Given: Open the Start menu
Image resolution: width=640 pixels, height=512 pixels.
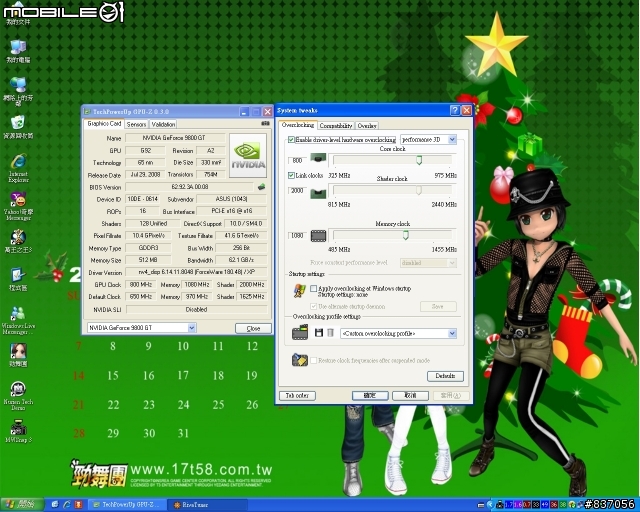Looking at the screenshot, I should 21,505.
